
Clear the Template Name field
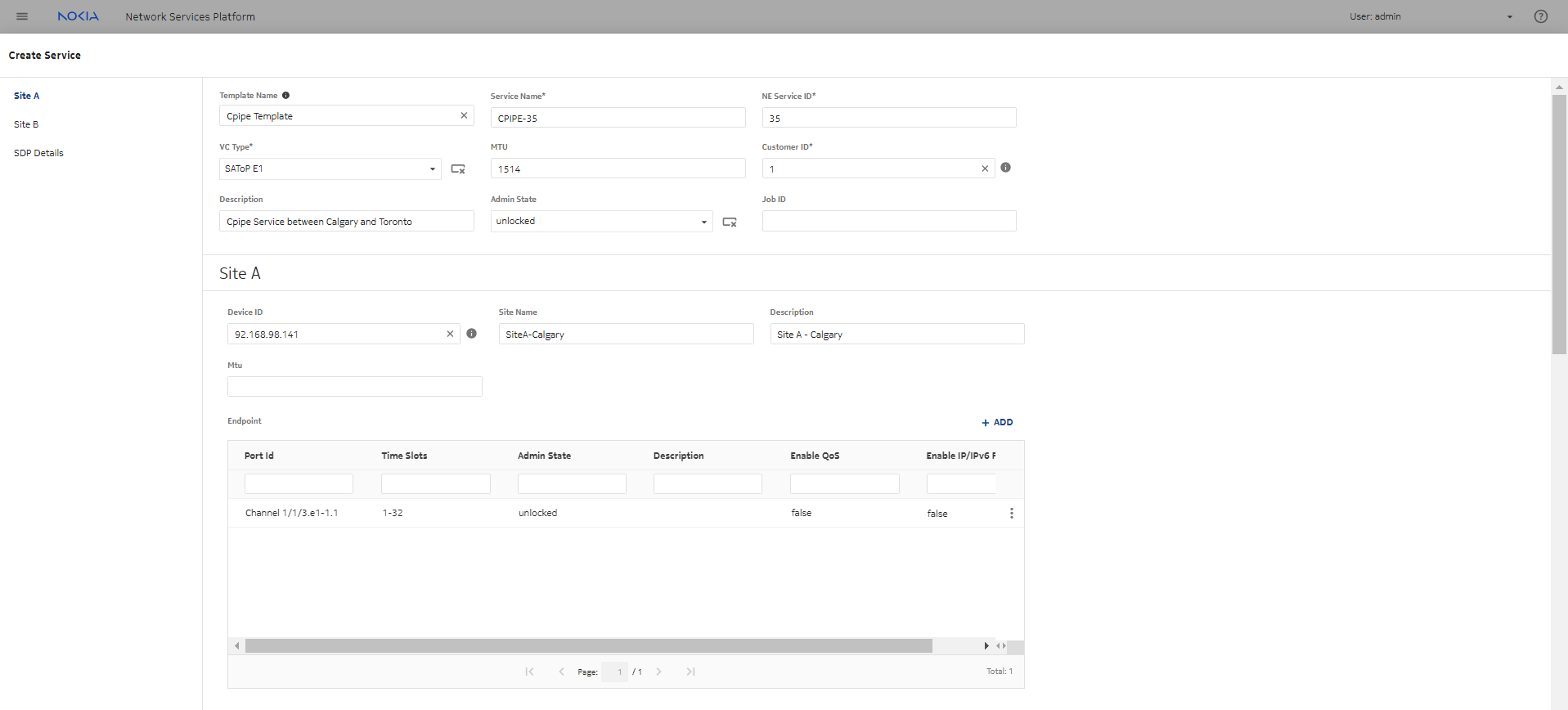(464, 115)
